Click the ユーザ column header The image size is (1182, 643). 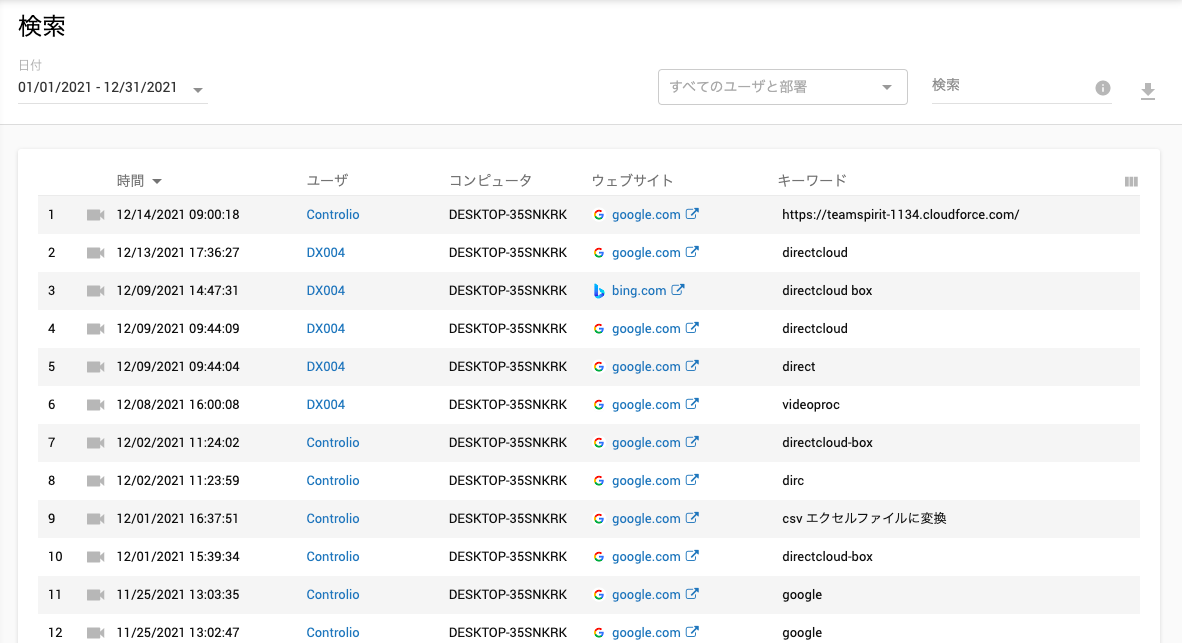pos(327,181)
